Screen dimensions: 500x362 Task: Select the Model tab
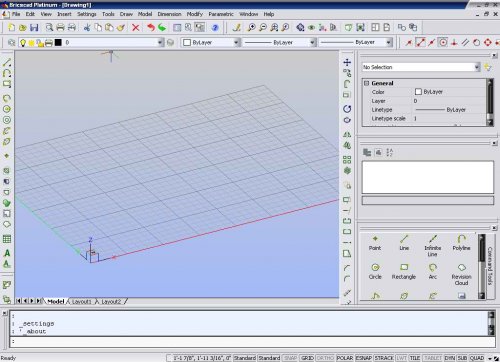56,301
